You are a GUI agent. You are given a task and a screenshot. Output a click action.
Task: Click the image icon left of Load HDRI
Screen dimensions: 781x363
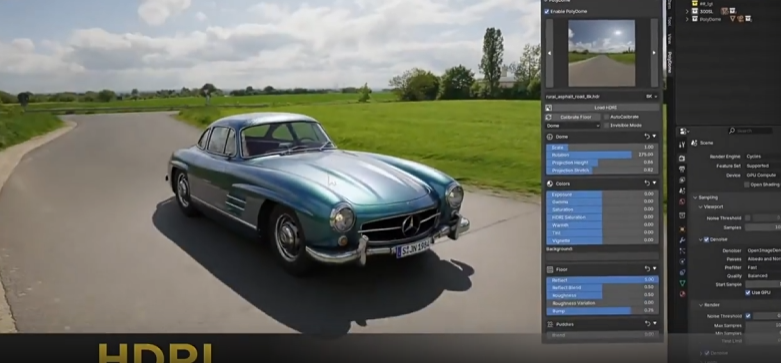549,108
